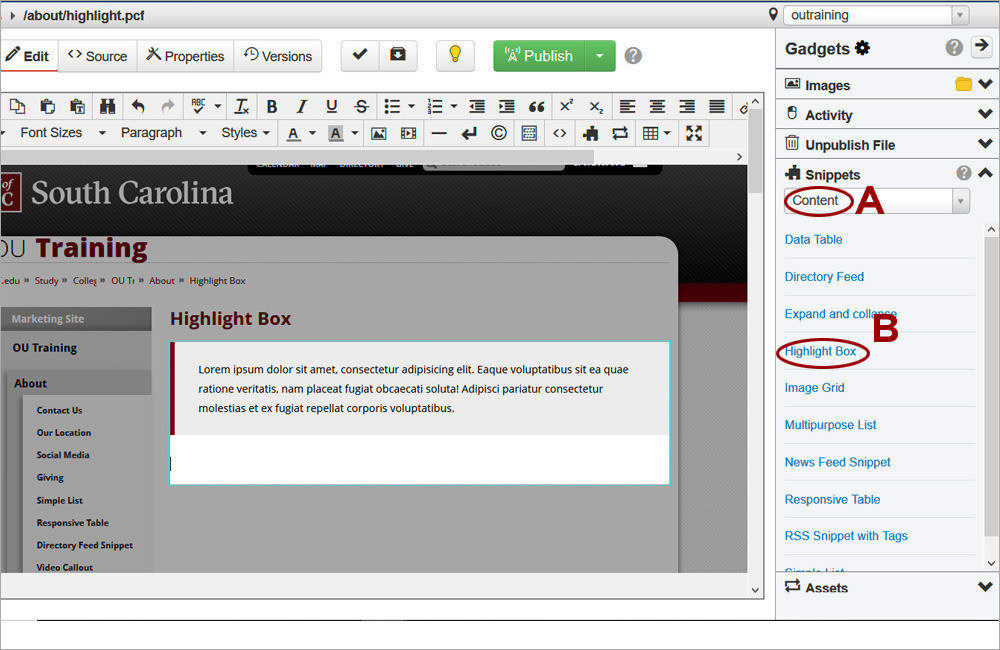Switch to the Source tab
The height and width of the screenshot is (650, 1000).
coord(97,56)
